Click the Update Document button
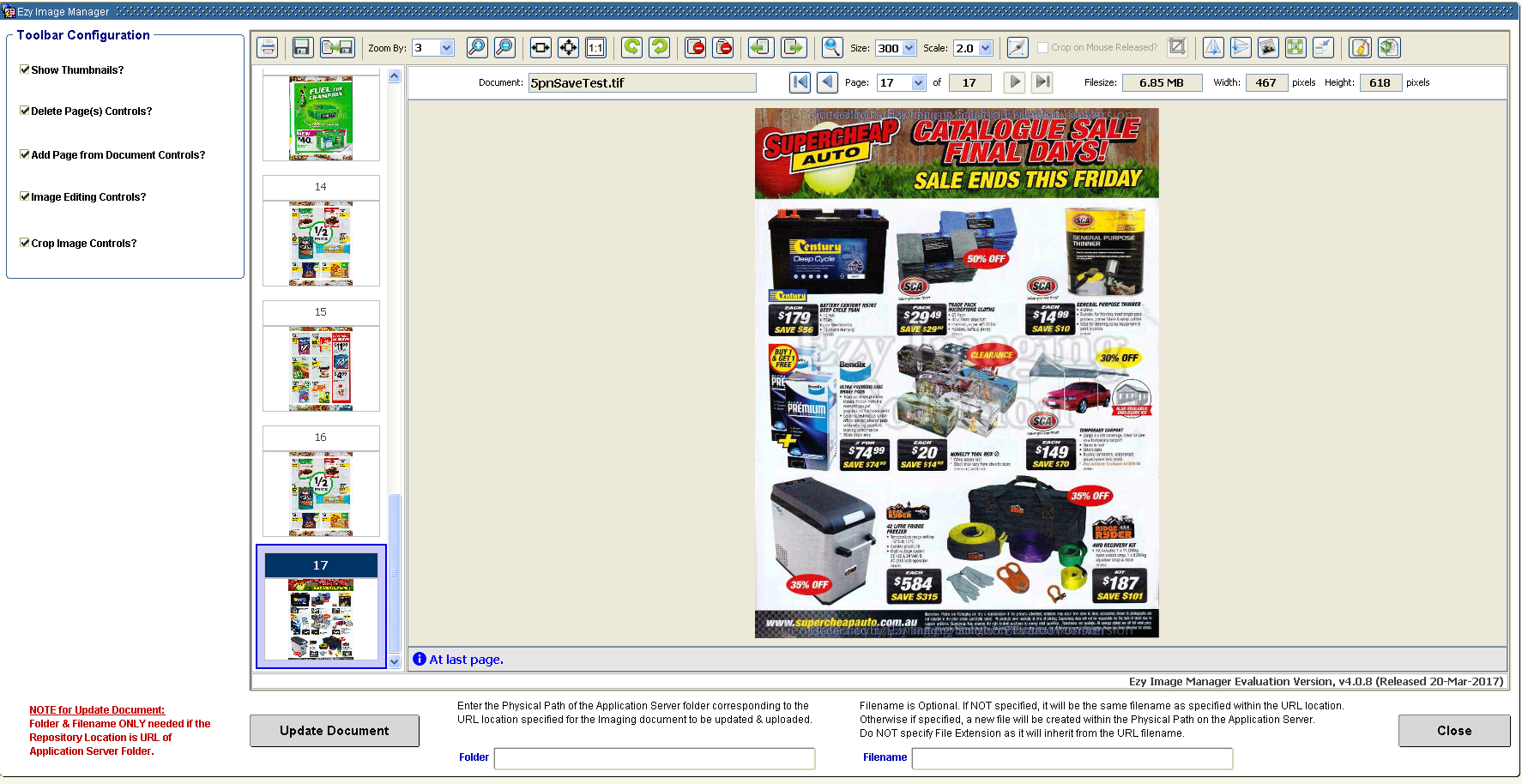 [x=335, y=731]
